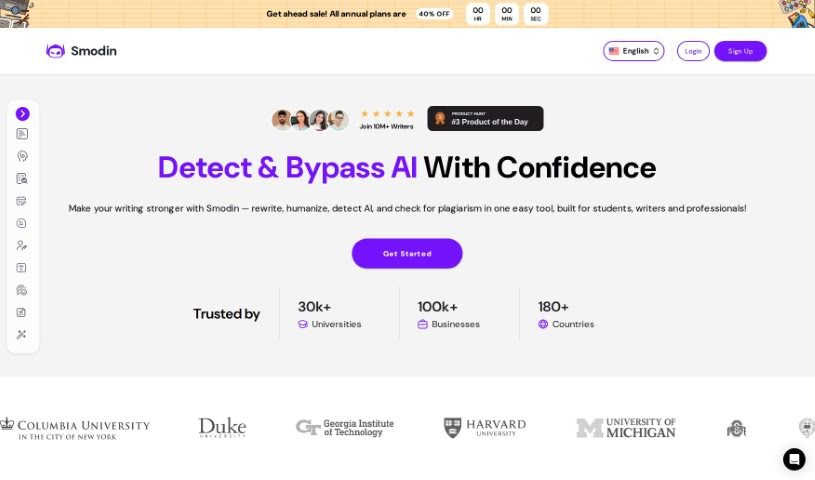
Task: Click the Columbia University logo
Action: (75, 429)
